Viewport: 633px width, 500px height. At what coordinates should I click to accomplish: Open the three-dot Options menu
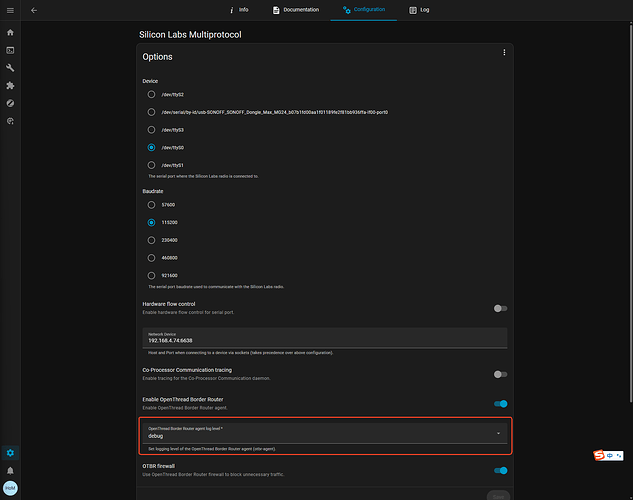(x=504, y=53)
